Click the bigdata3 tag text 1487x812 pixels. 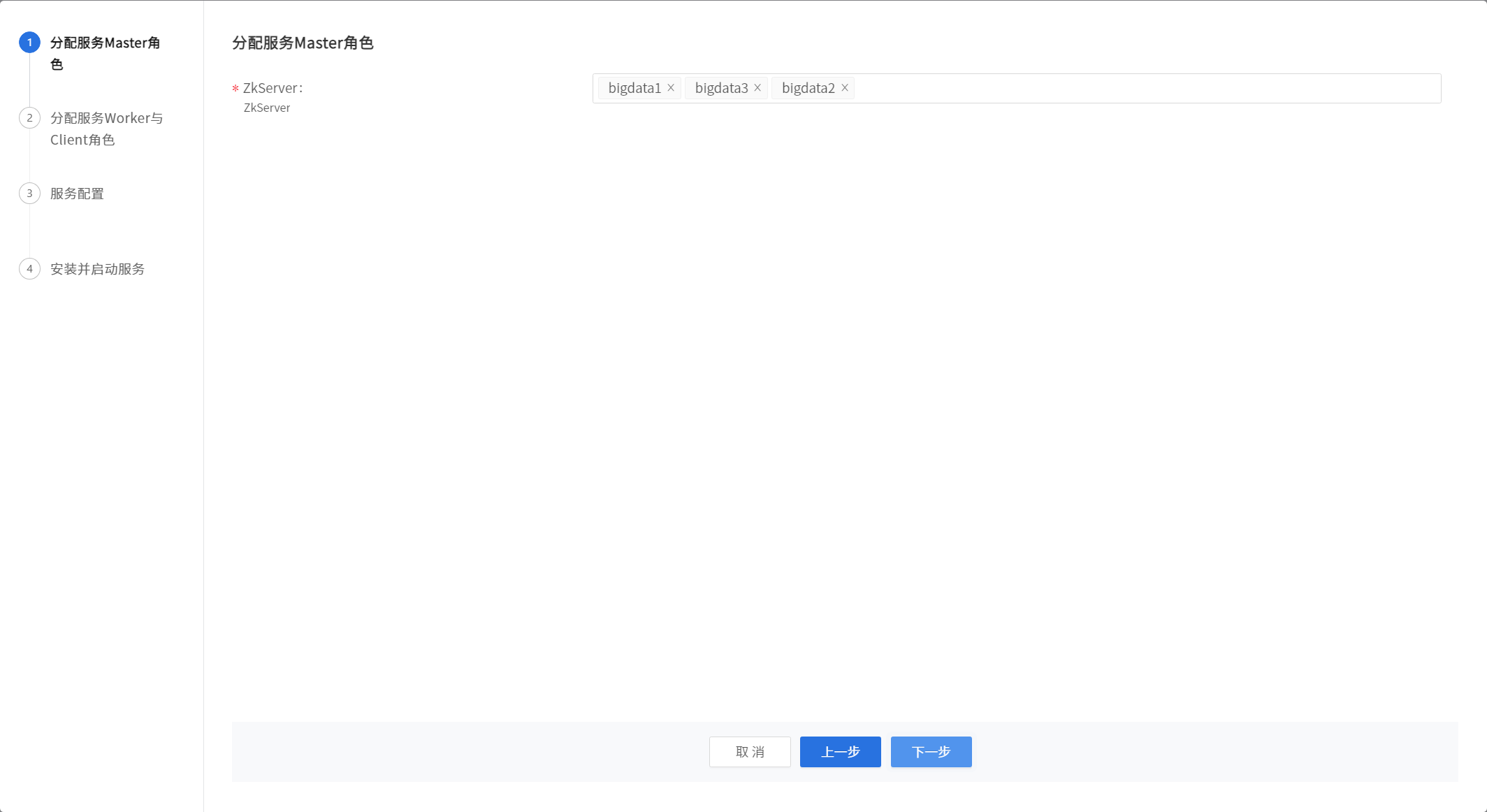(x=721, y=88)
